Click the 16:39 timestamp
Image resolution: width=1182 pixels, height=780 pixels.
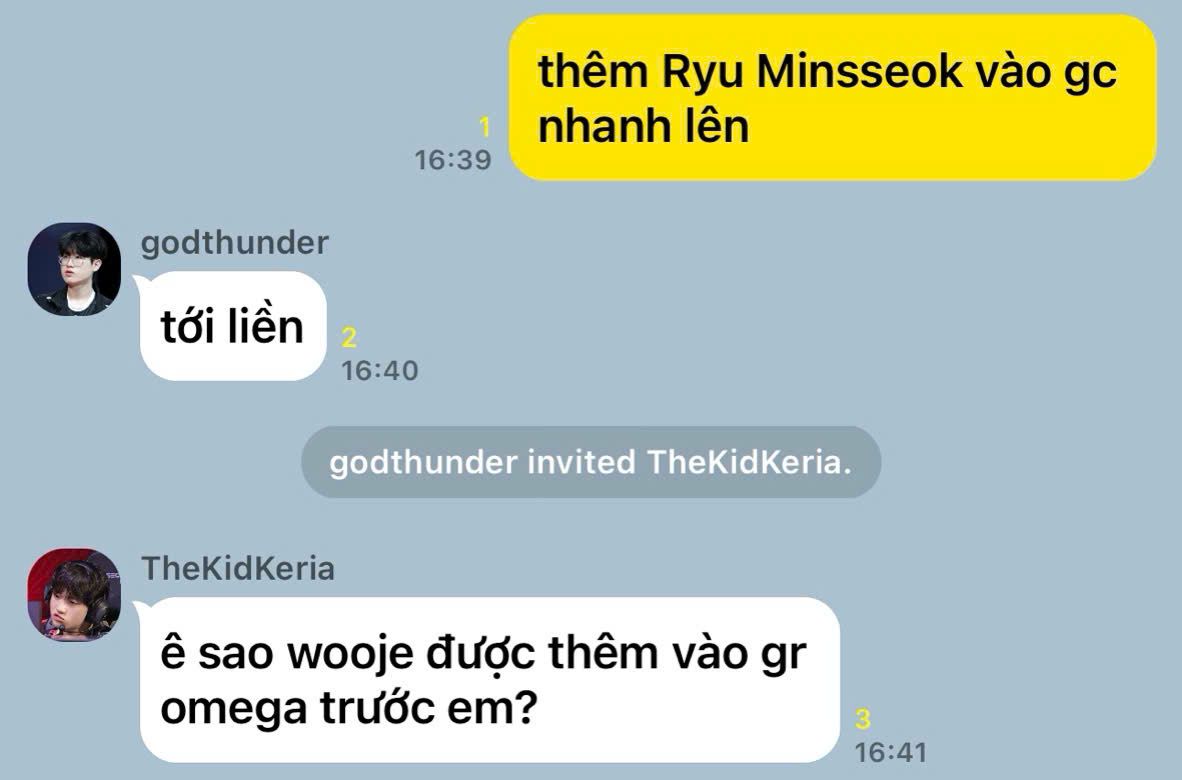tap(452, 160)
